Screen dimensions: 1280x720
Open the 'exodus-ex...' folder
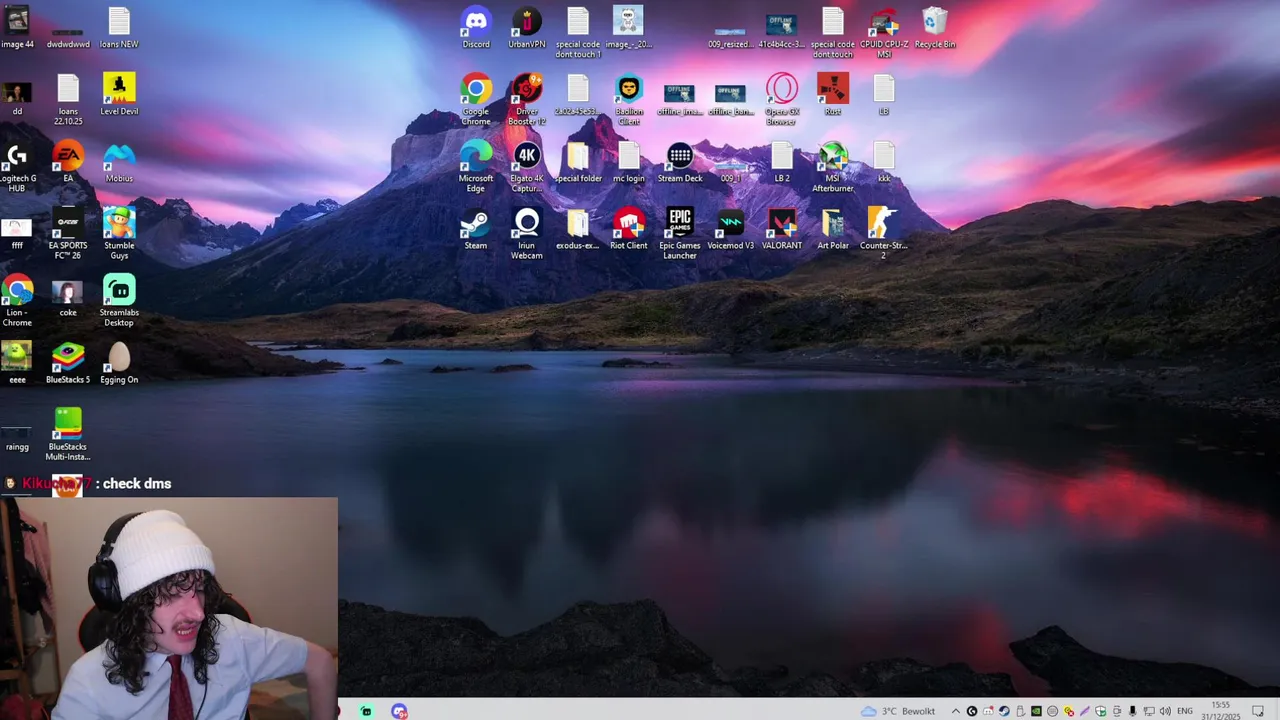click(578, 228)
